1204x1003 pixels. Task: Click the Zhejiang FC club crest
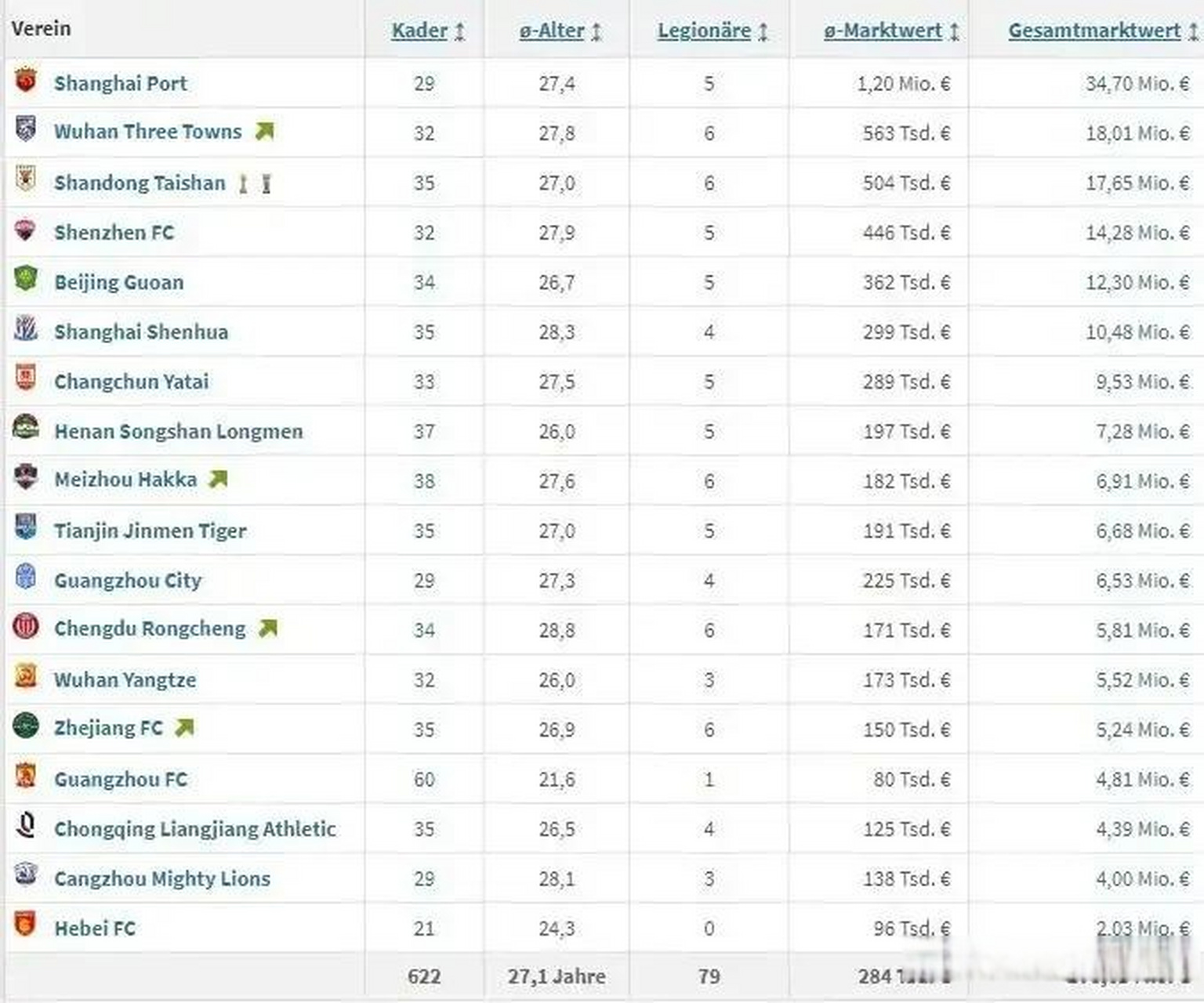click(26, 726)
